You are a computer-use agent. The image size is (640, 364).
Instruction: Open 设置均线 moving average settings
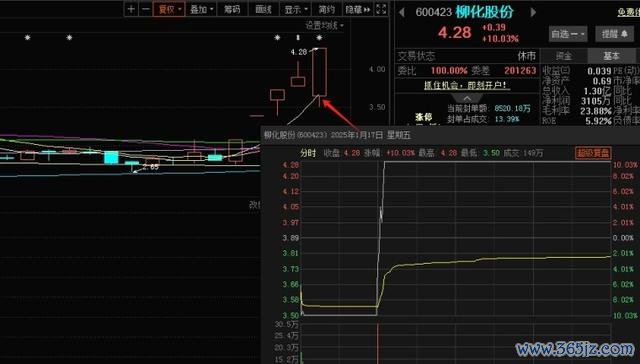coord(324,25)
